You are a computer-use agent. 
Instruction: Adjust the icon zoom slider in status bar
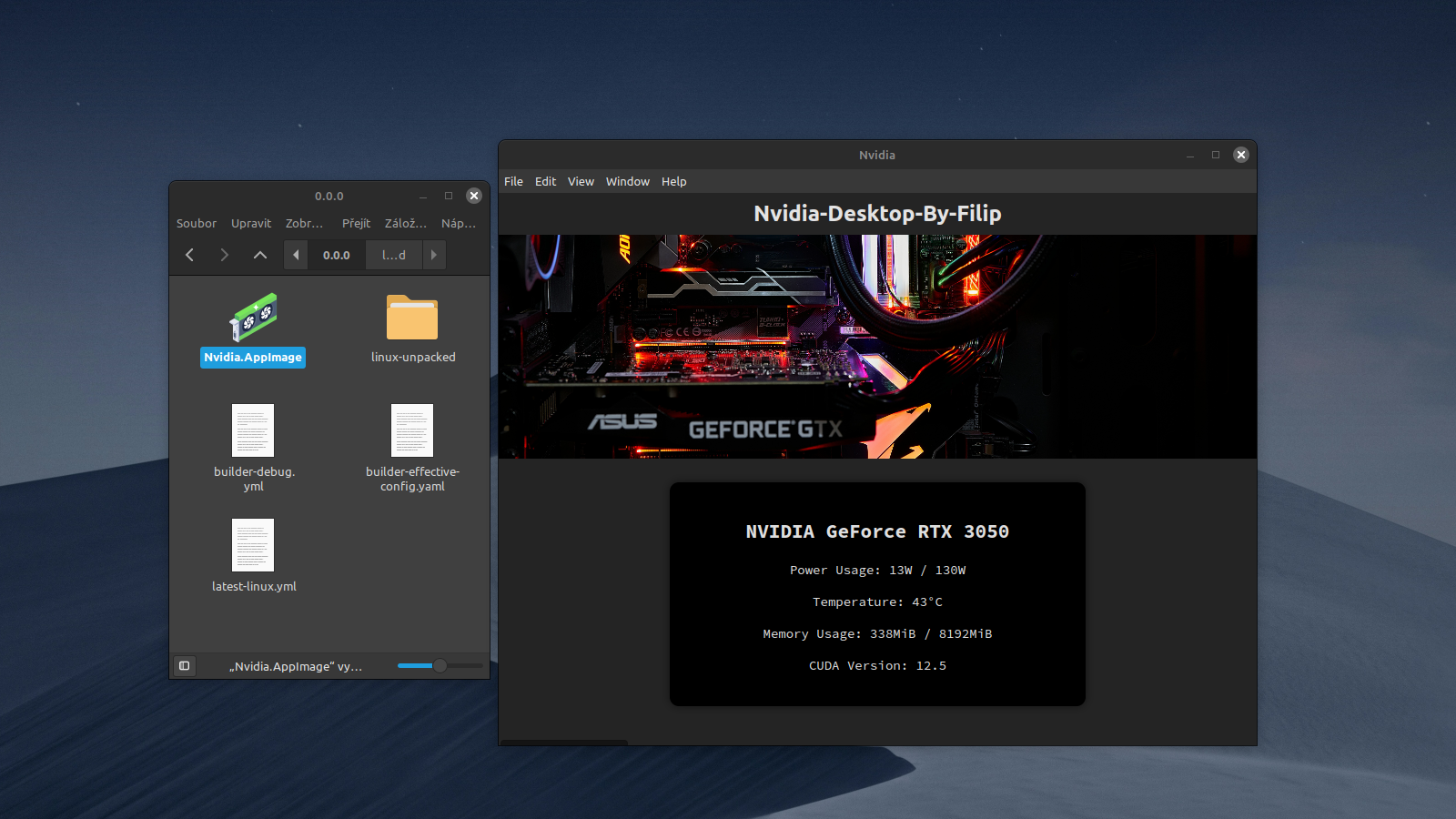(x=440, y=666)
